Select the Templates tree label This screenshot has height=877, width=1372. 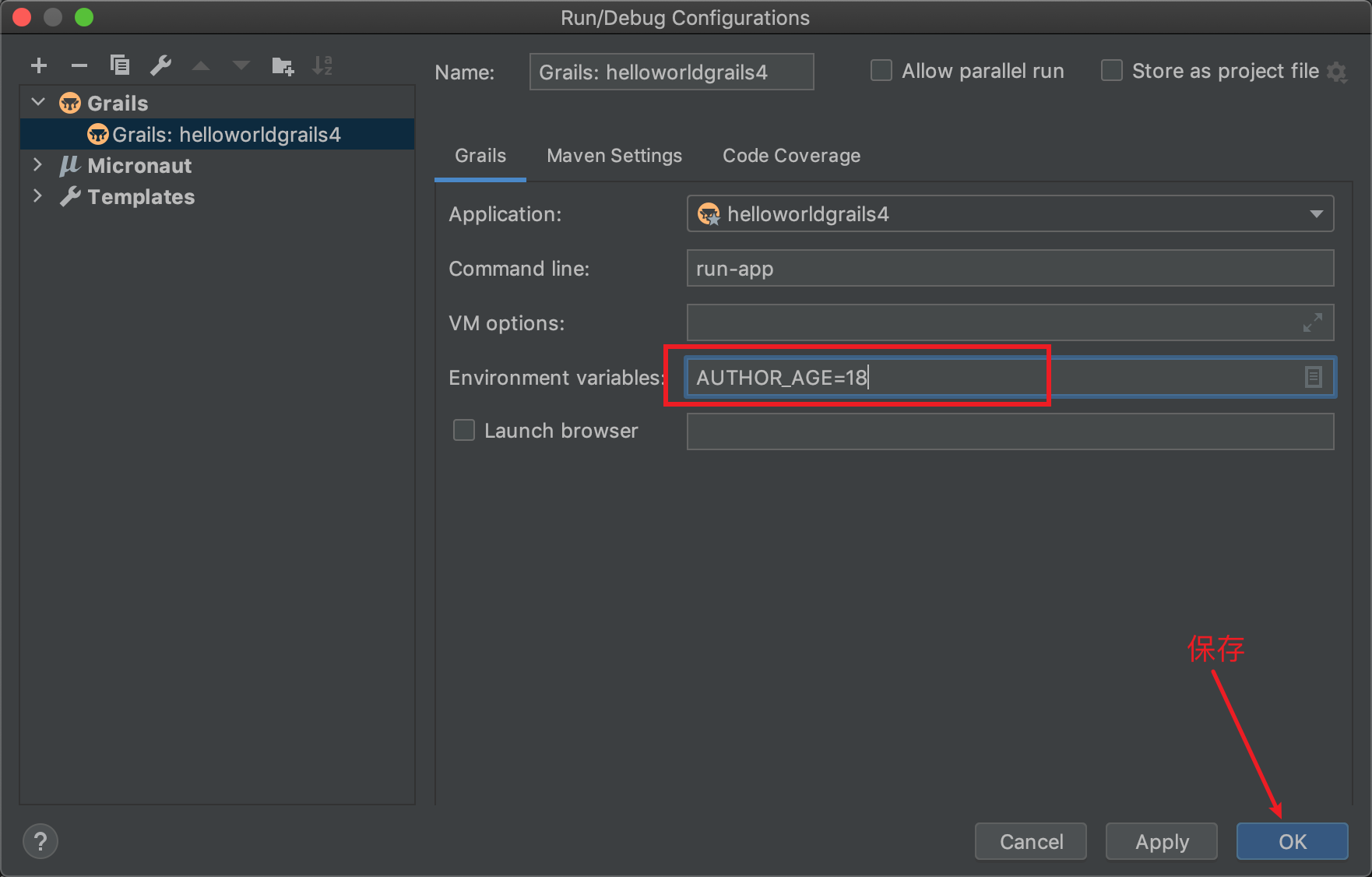141,196
